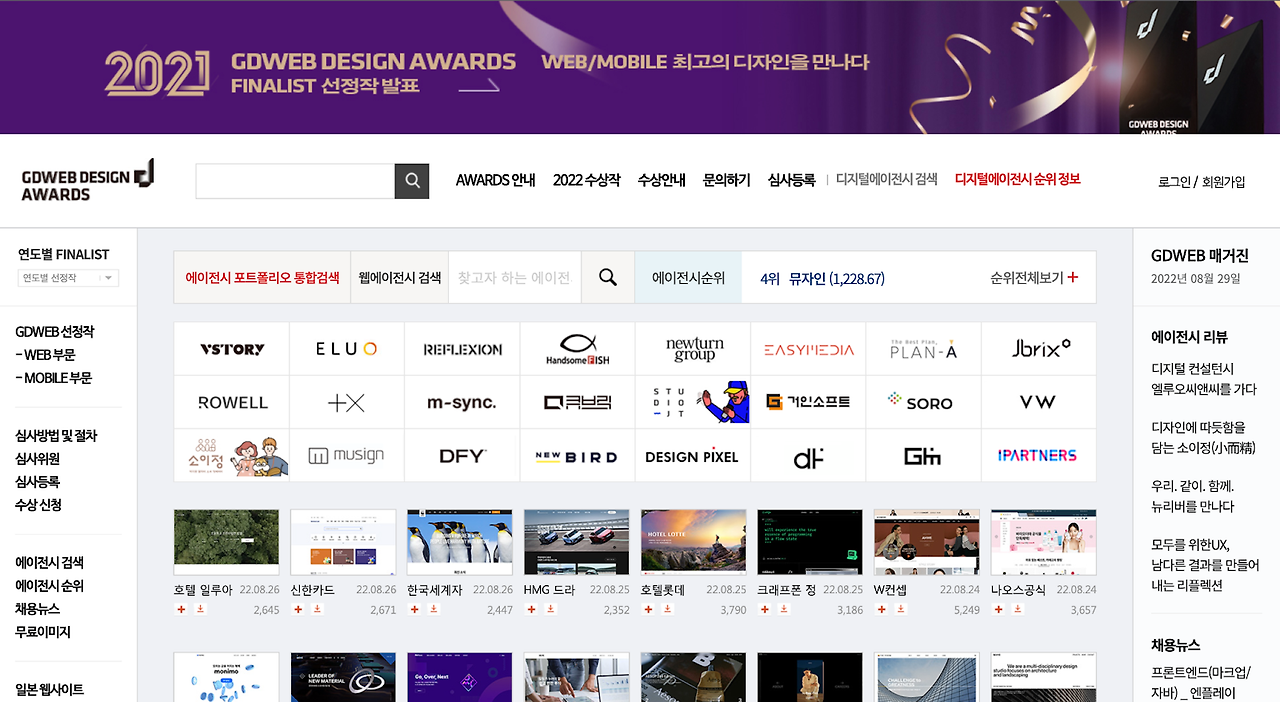This screenshot has width=1280, height=702.
Task: Click the red plus beside 순위전체보기
Action: click(x=1073, y=277)
